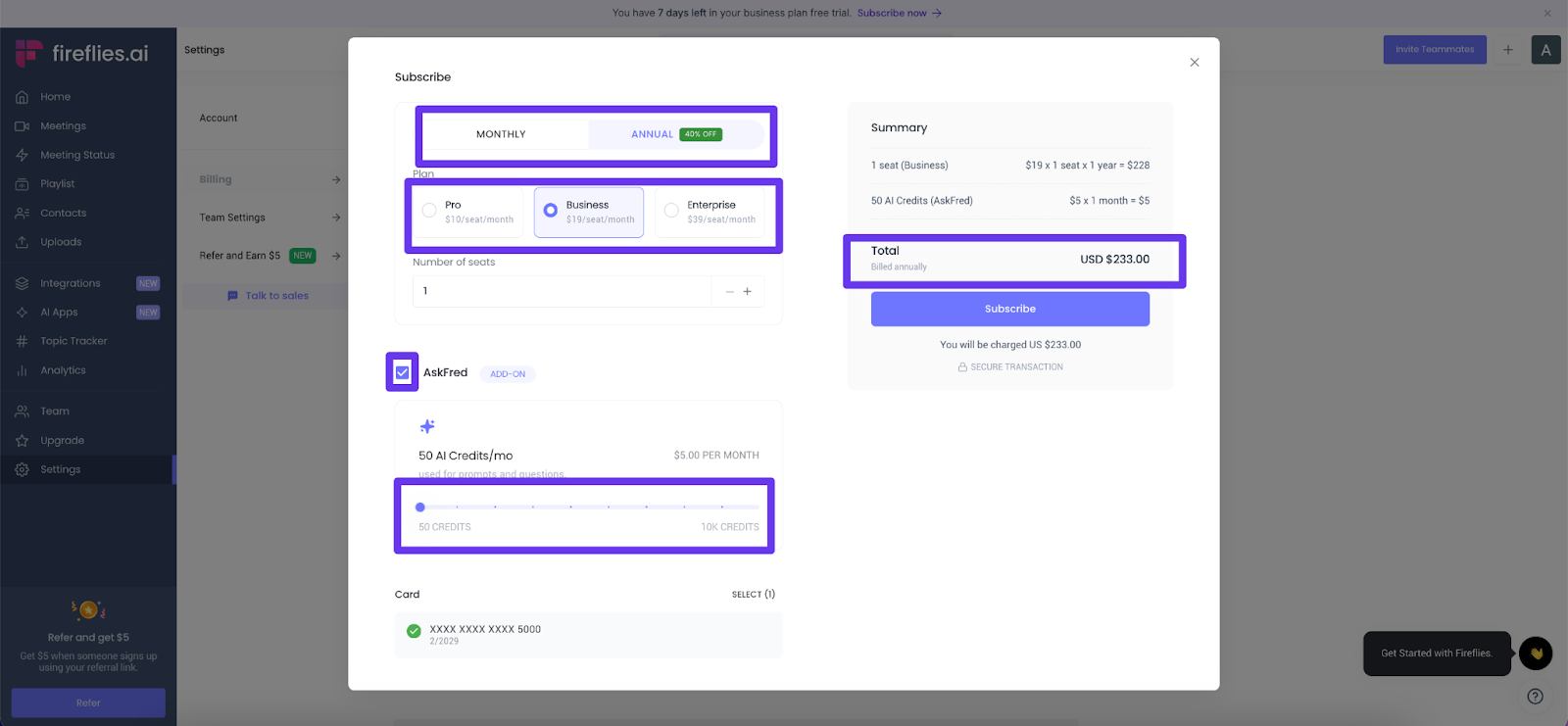Open the user avatar menu
This screenshot has width=1568, height=726.
point(1545,50)
